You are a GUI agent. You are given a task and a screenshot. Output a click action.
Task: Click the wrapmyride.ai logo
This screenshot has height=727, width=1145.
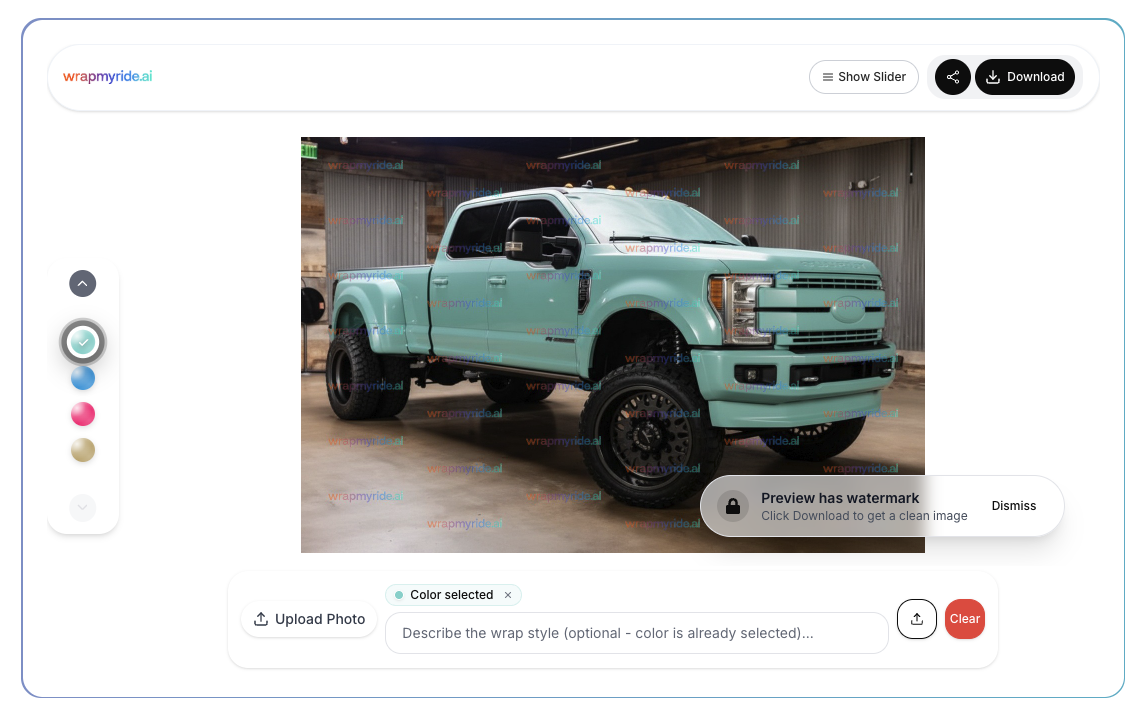[x=106, y=76]
